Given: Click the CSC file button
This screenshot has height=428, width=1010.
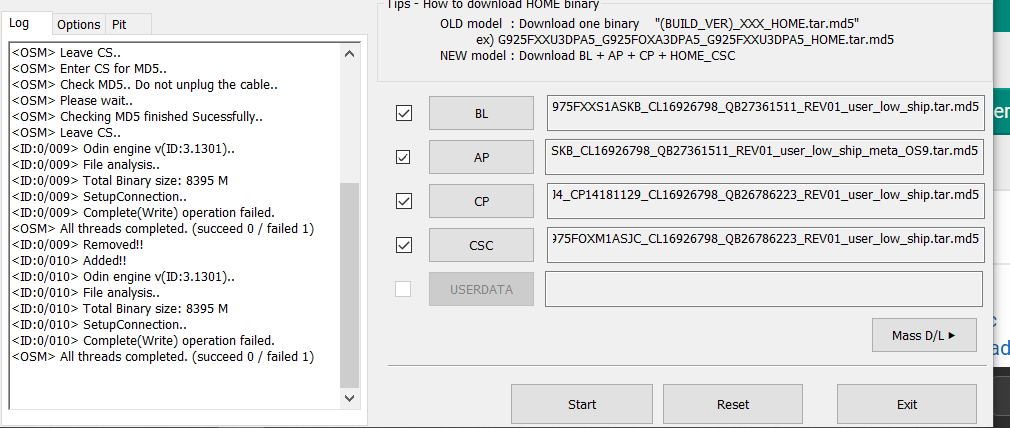Looking at the screenshot, I should pyautogui.click(x=481, y=245).
